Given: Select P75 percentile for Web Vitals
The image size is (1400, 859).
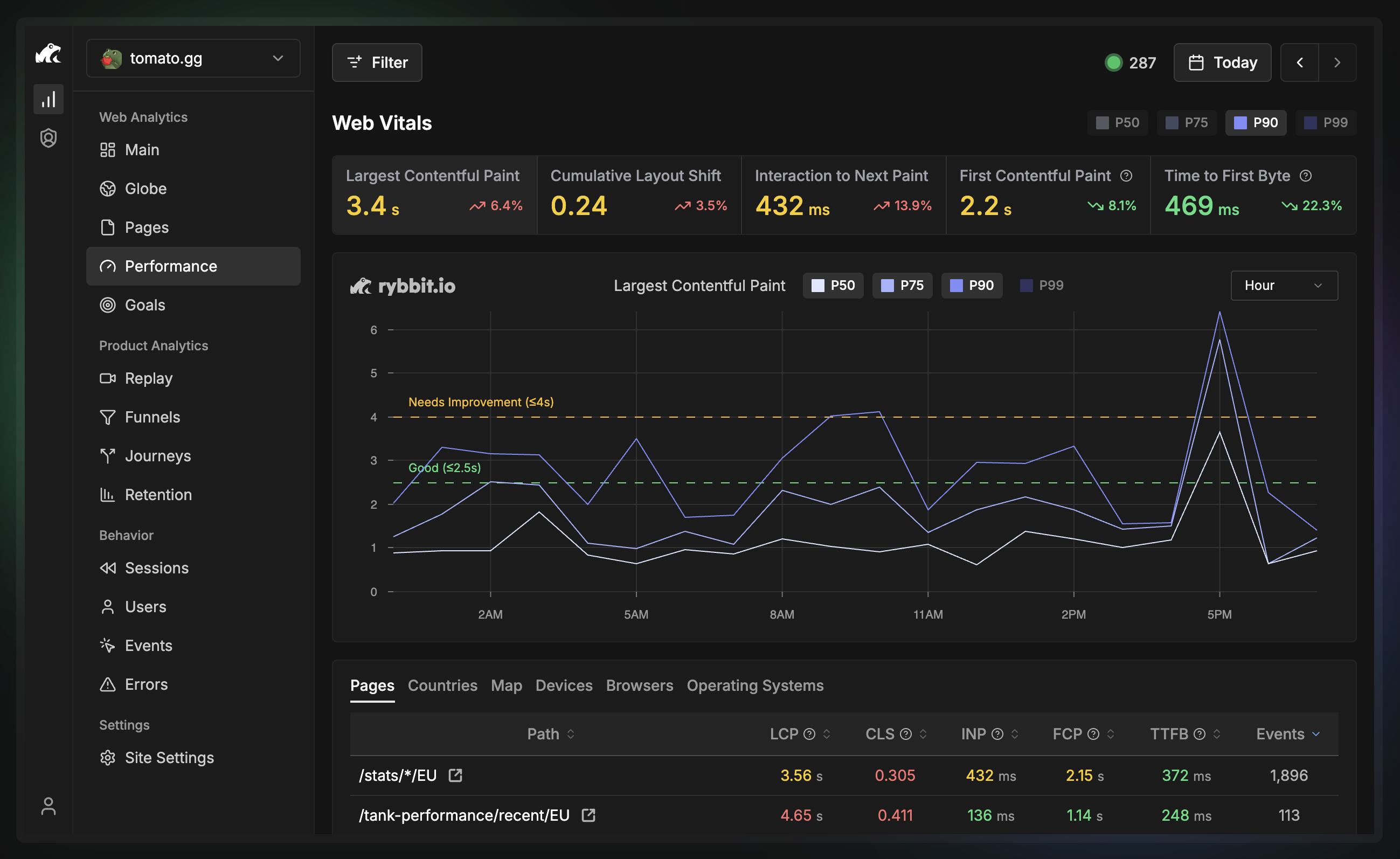Looking at the screenshot, I should [x=1187, y=123].
